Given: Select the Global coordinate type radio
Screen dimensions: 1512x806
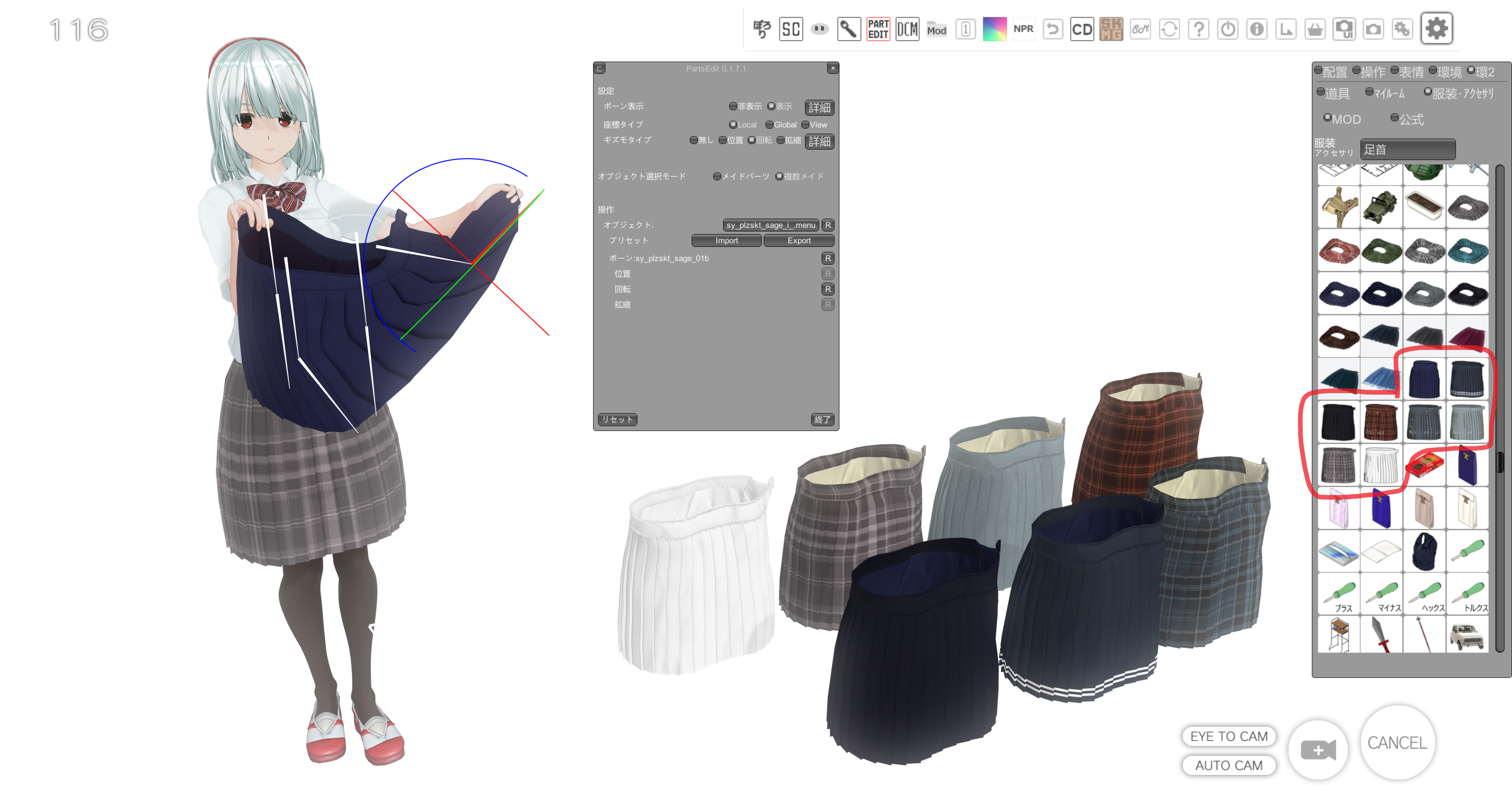Looking at the screenshot, I should (x=781, y=124).
